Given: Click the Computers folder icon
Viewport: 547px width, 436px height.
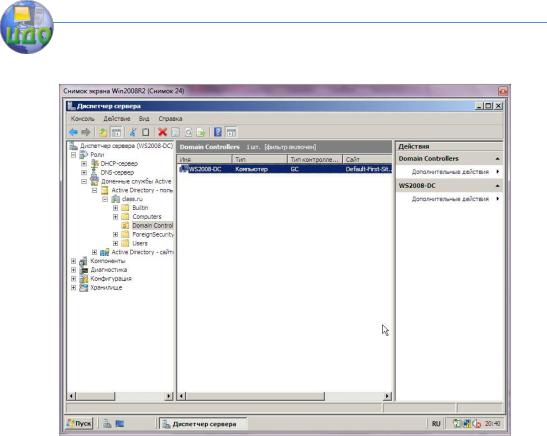Looking at the screenshot, I should click(125, 217).
